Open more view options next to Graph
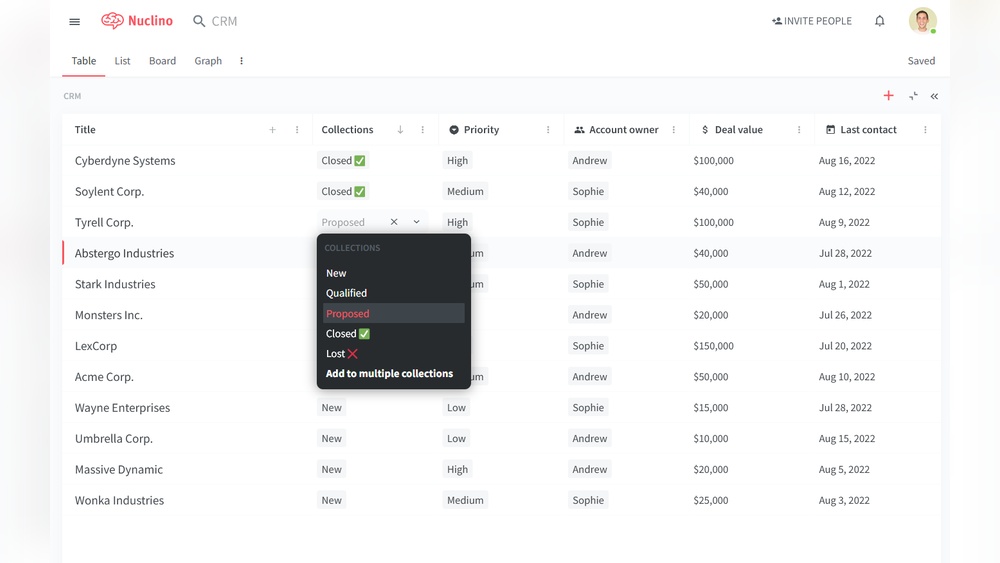 pyautogui.click(x=241, y=61)
